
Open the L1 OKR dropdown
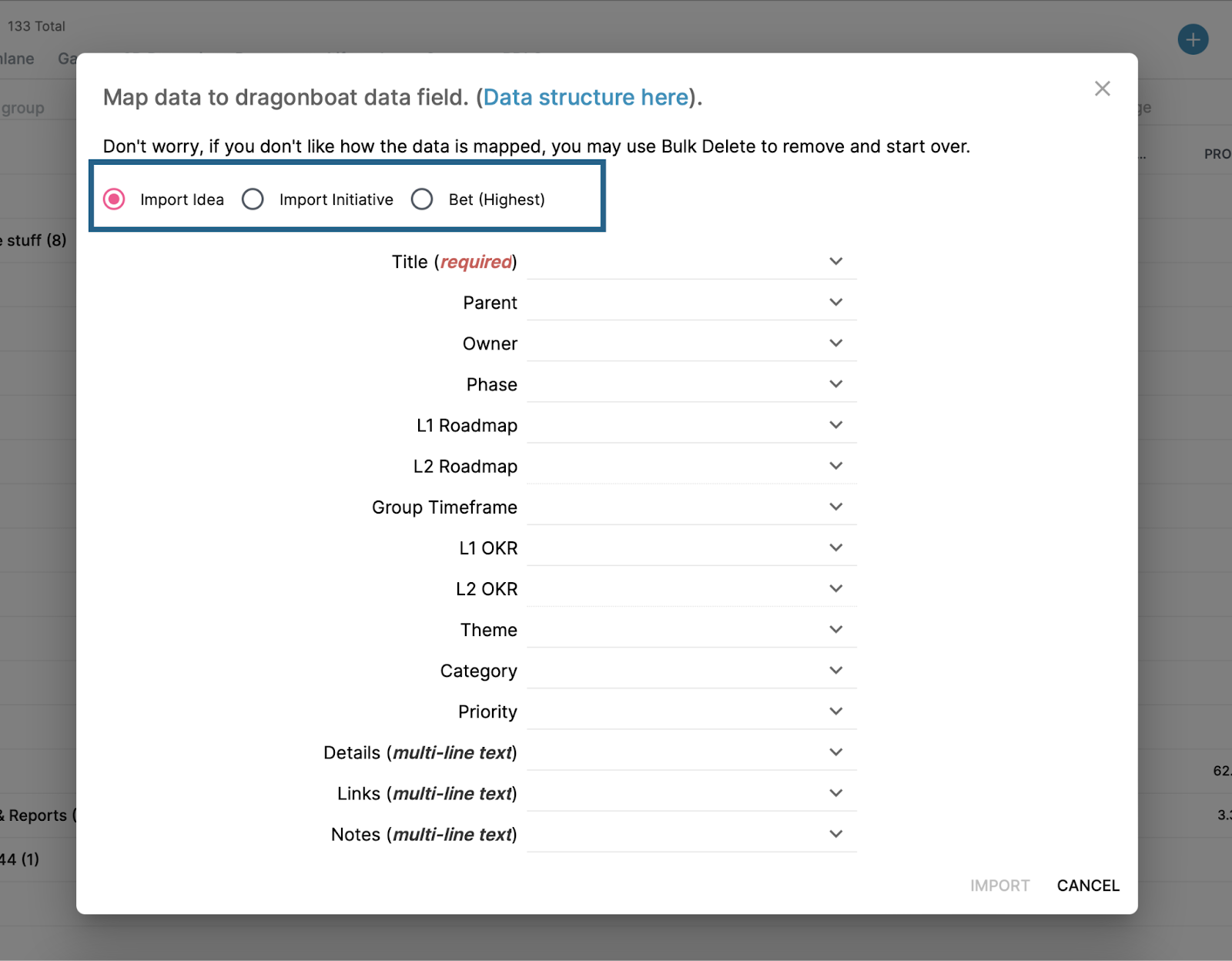pyautogui.click(x=691, y=547)
